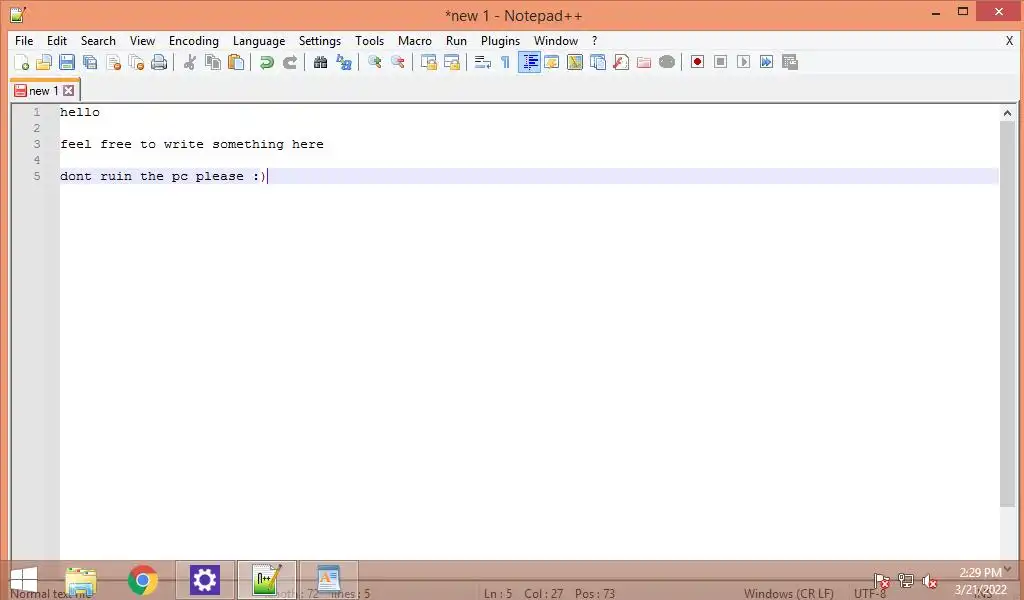Open the Edit menu

(57, 40)
